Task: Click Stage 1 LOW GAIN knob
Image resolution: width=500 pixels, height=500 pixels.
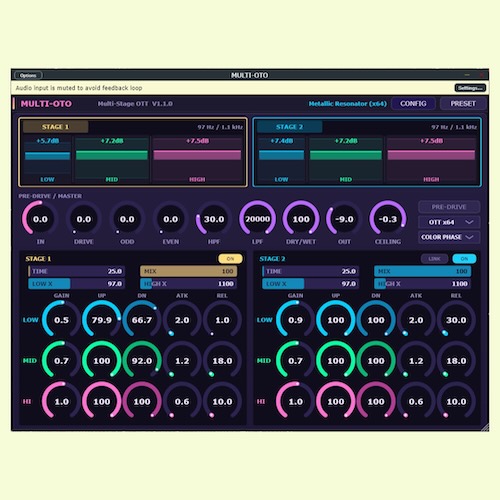Action: pos(61,320)
